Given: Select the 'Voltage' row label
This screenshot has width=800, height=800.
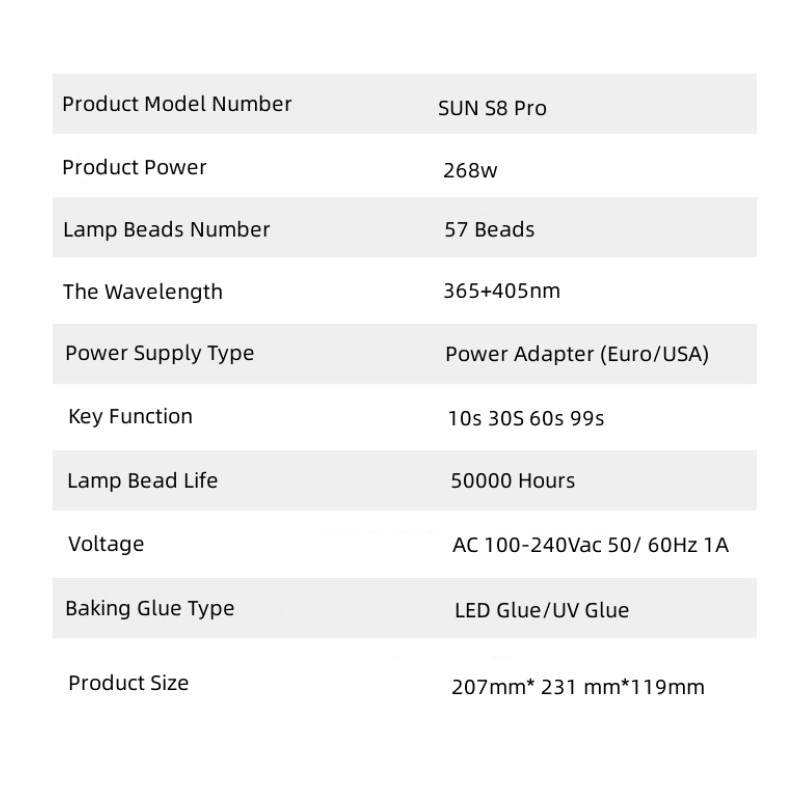Looking at the screenshot, I should (106, 544).
